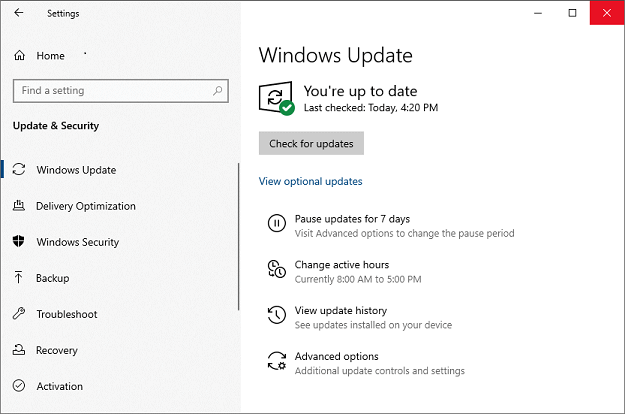Click the search magnifier icon
The width and height of the screenshot is (625, 414).
pos(217,91)
